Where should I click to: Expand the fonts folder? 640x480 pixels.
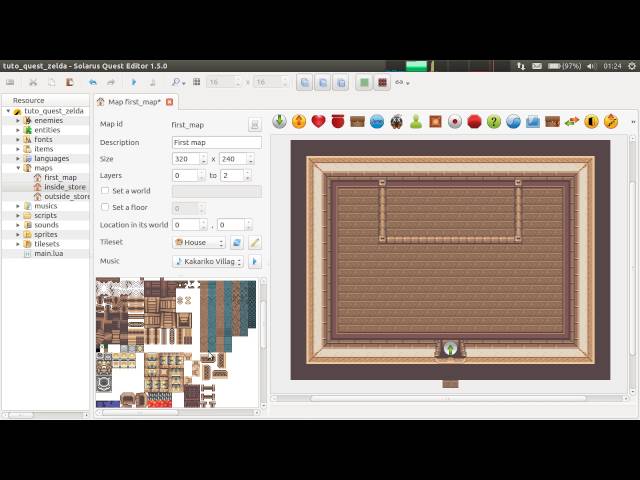(18, 140)
